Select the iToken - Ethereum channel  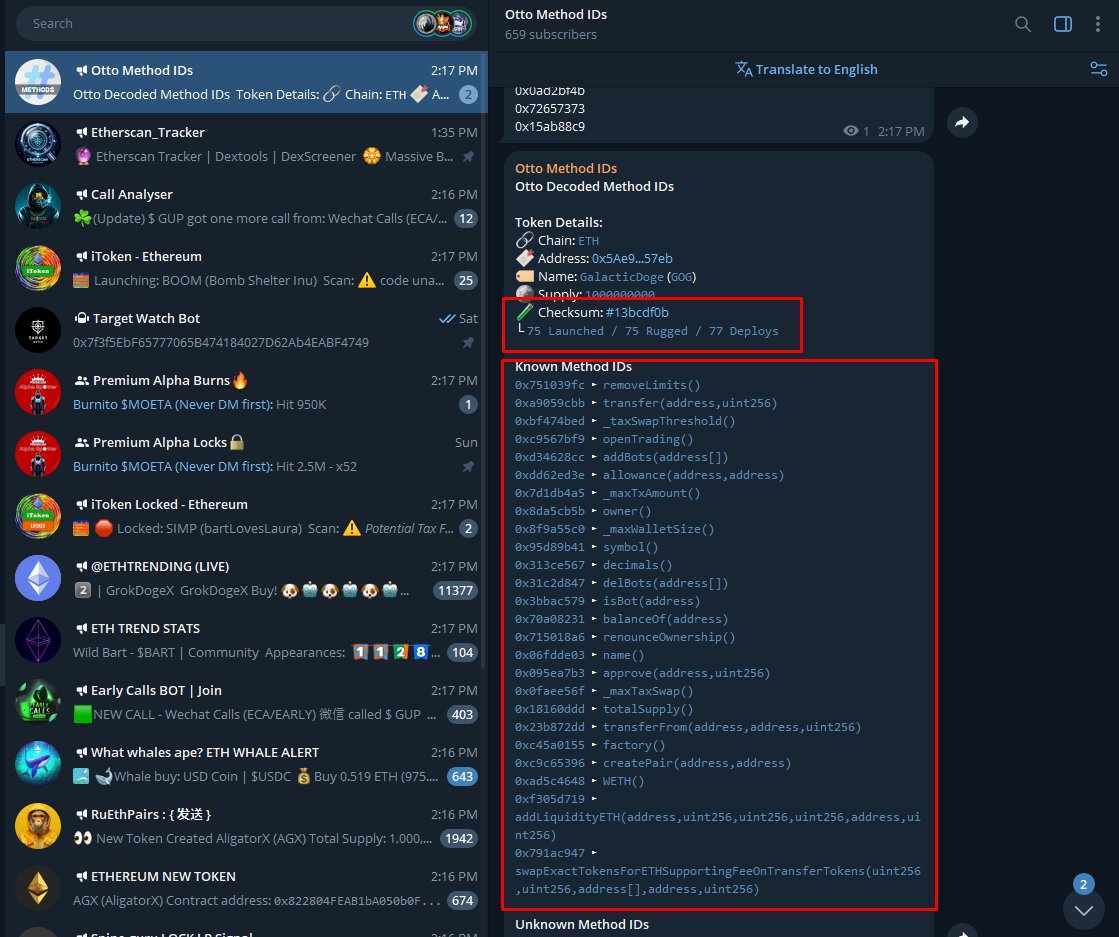[246, 268]
